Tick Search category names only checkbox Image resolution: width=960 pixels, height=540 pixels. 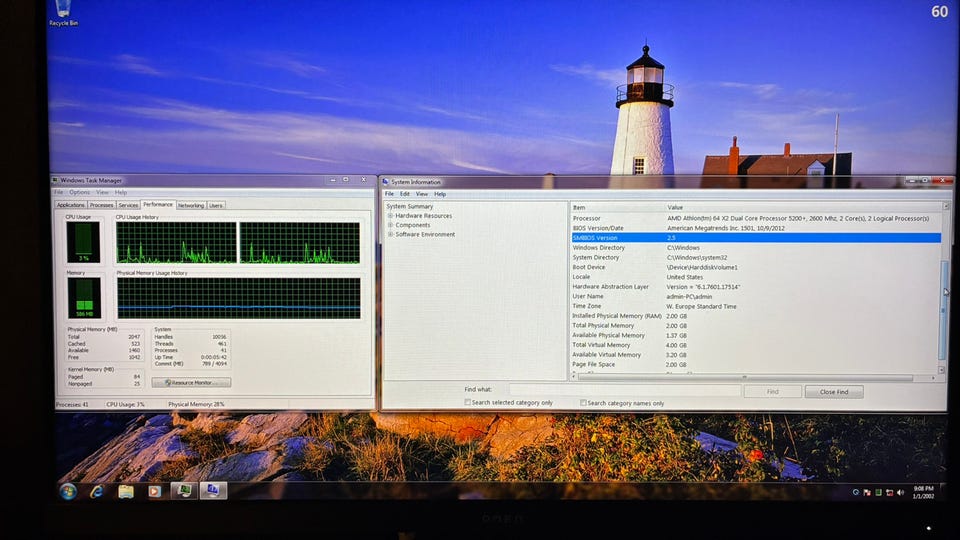tap(584, 403)
